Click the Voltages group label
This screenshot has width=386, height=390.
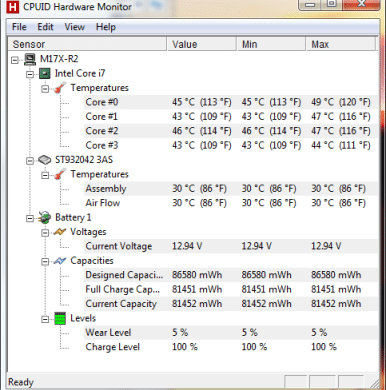(88, 232)
